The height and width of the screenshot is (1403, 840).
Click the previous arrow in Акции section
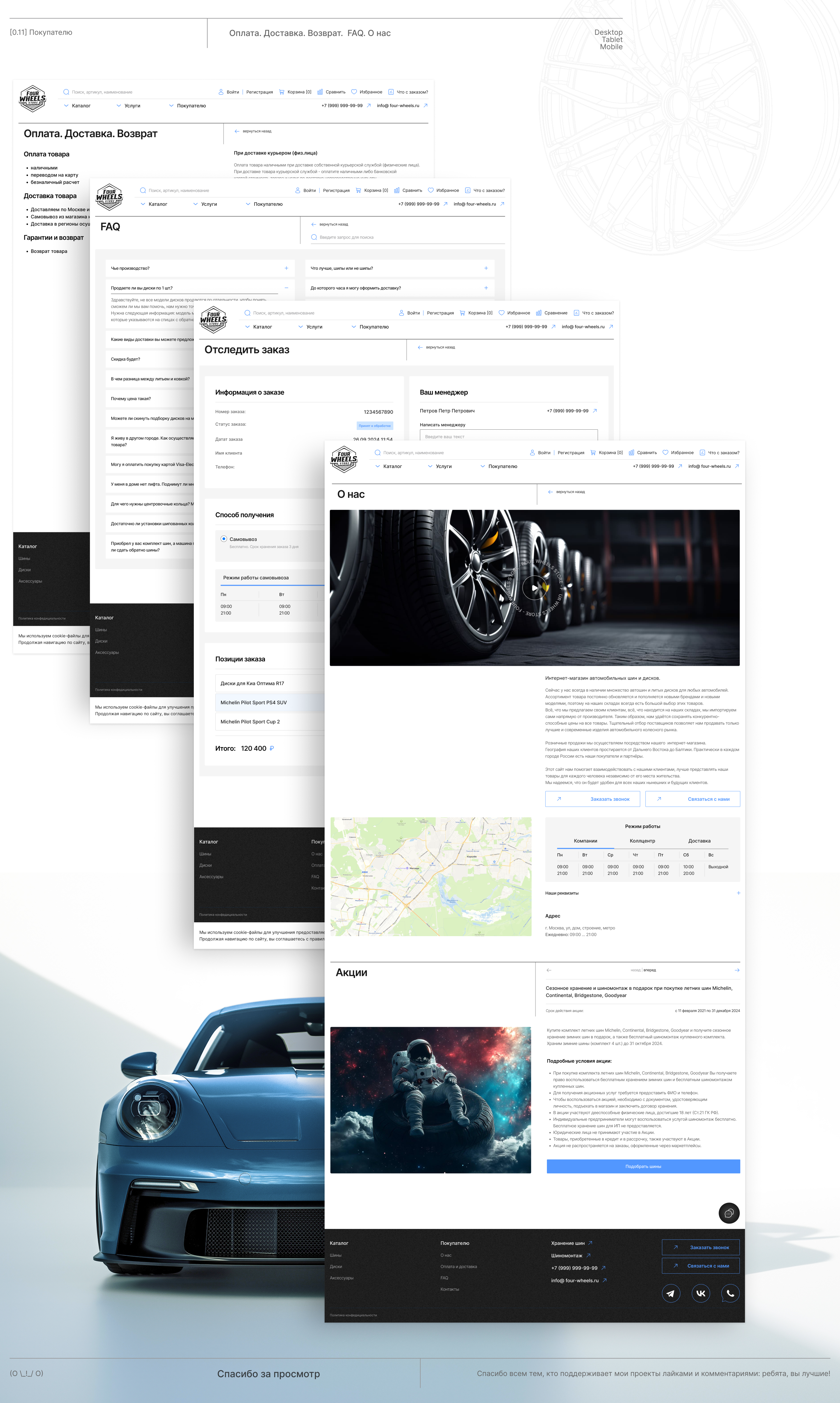(x=548, y=970)
